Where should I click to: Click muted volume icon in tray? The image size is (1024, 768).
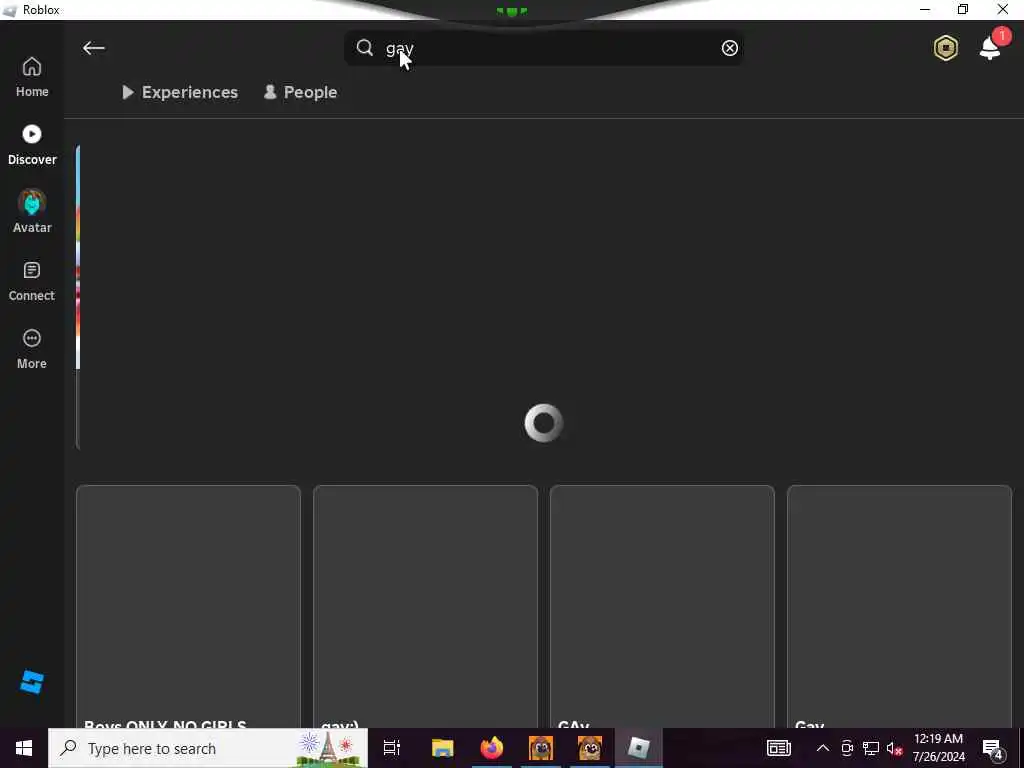tap(895, 748)
